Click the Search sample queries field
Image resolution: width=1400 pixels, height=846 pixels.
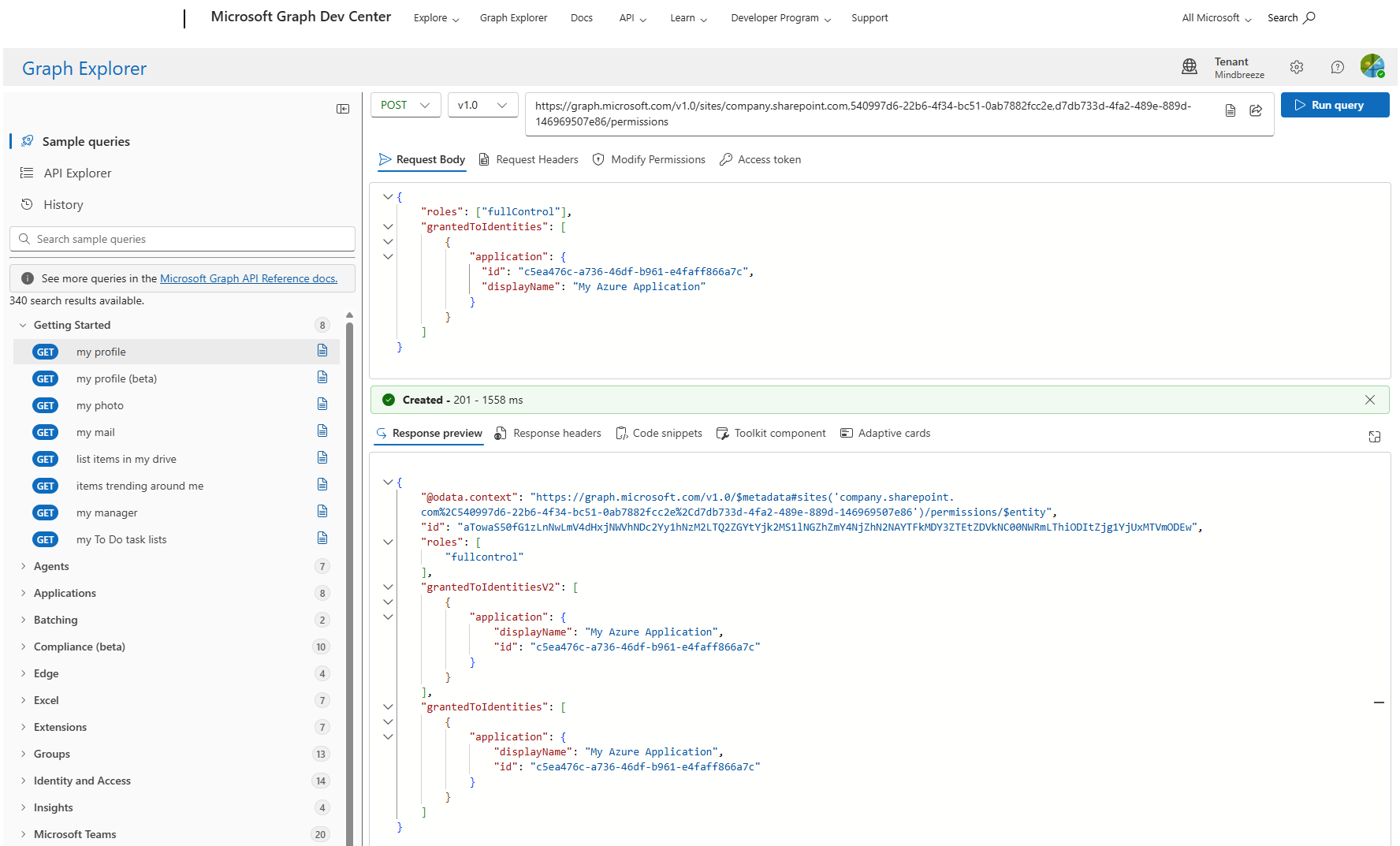click(183, 239)
